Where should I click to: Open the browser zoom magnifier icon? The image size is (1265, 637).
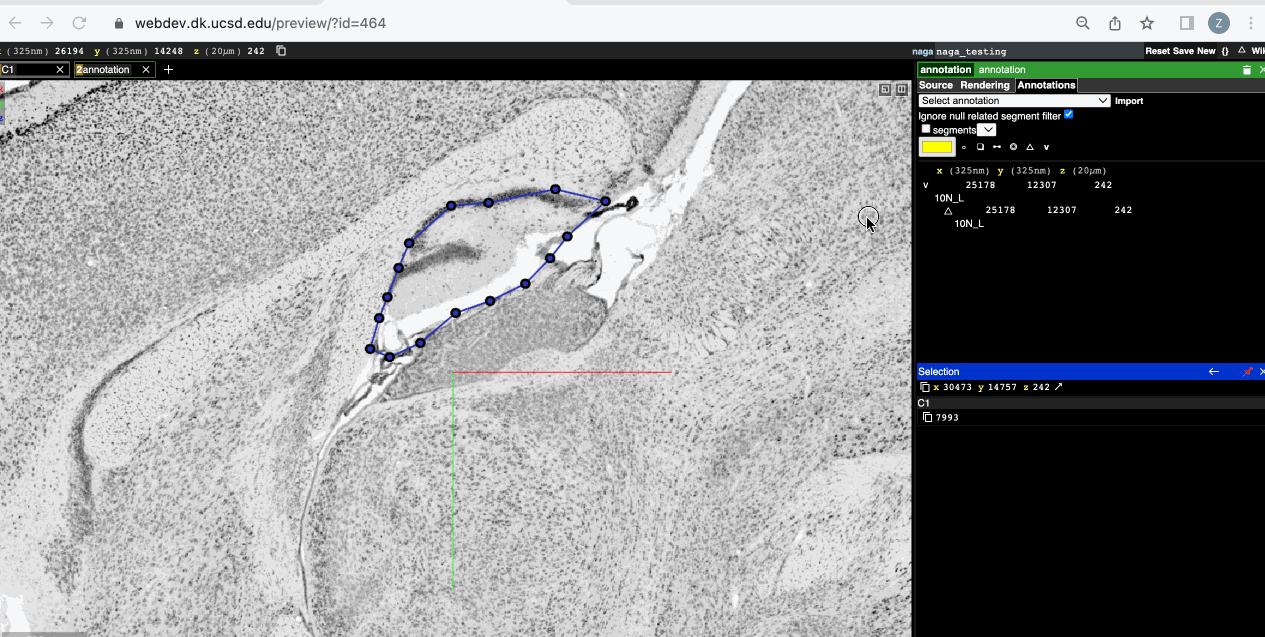pos(1083,23)
